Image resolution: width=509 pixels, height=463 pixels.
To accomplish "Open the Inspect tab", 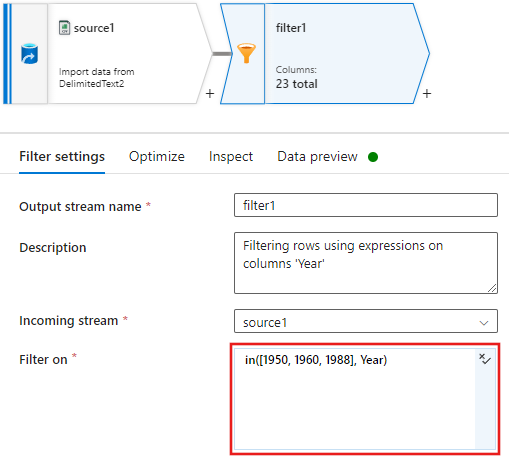I will point(231,157).
